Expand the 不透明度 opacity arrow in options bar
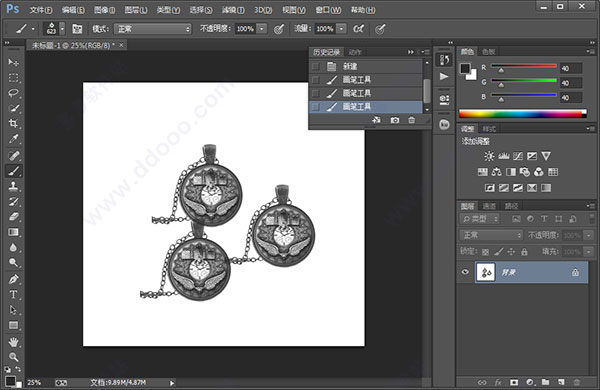The width and height of the screenshot is (600, 390). (x=262, y=29)
